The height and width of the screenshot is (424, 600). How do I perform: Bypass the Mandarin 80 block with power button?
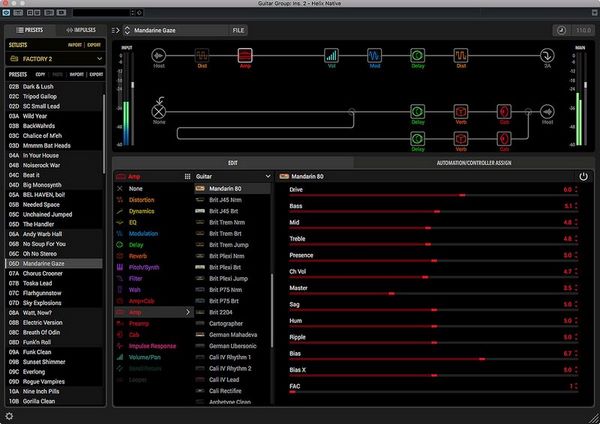coord(583,176)
